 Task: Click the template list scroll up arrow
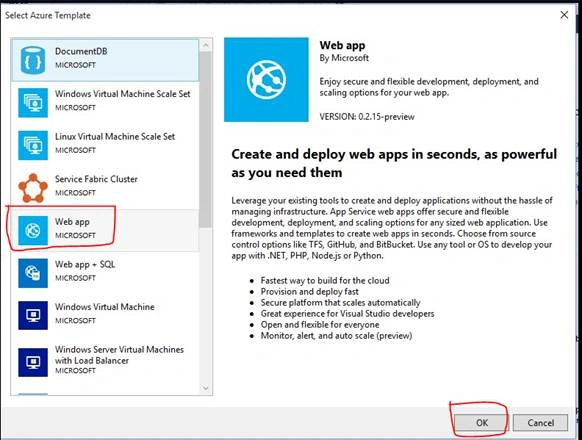pyautogui.click(x=206, y=45)
